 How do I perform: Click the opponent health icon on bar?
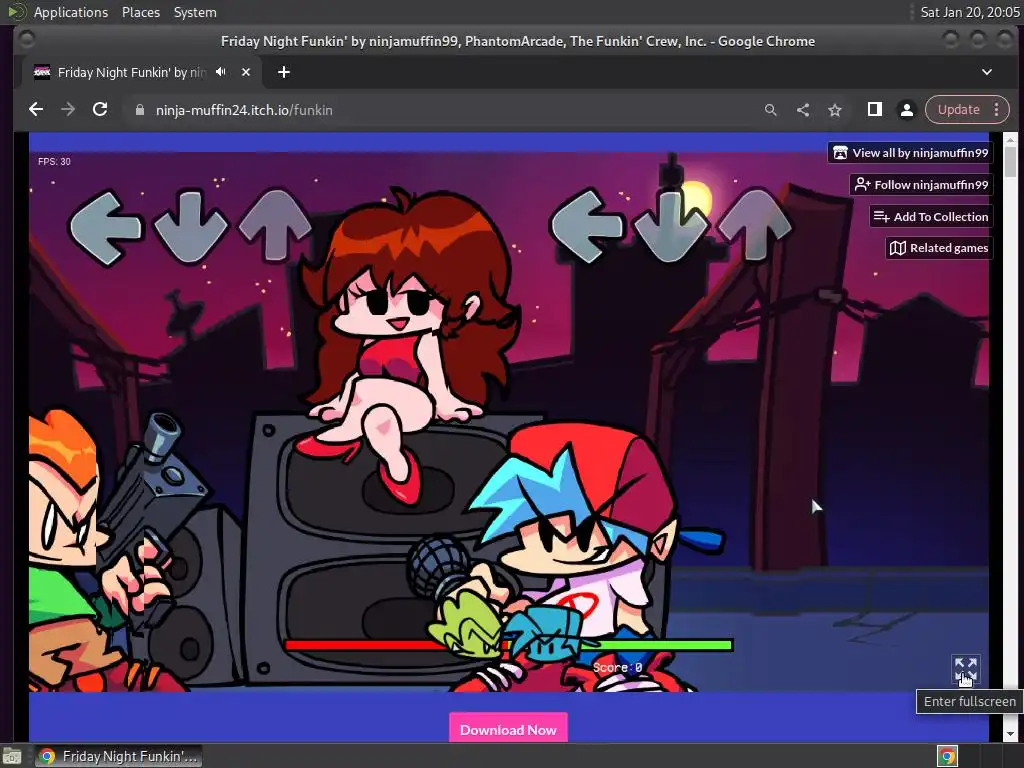467,623
